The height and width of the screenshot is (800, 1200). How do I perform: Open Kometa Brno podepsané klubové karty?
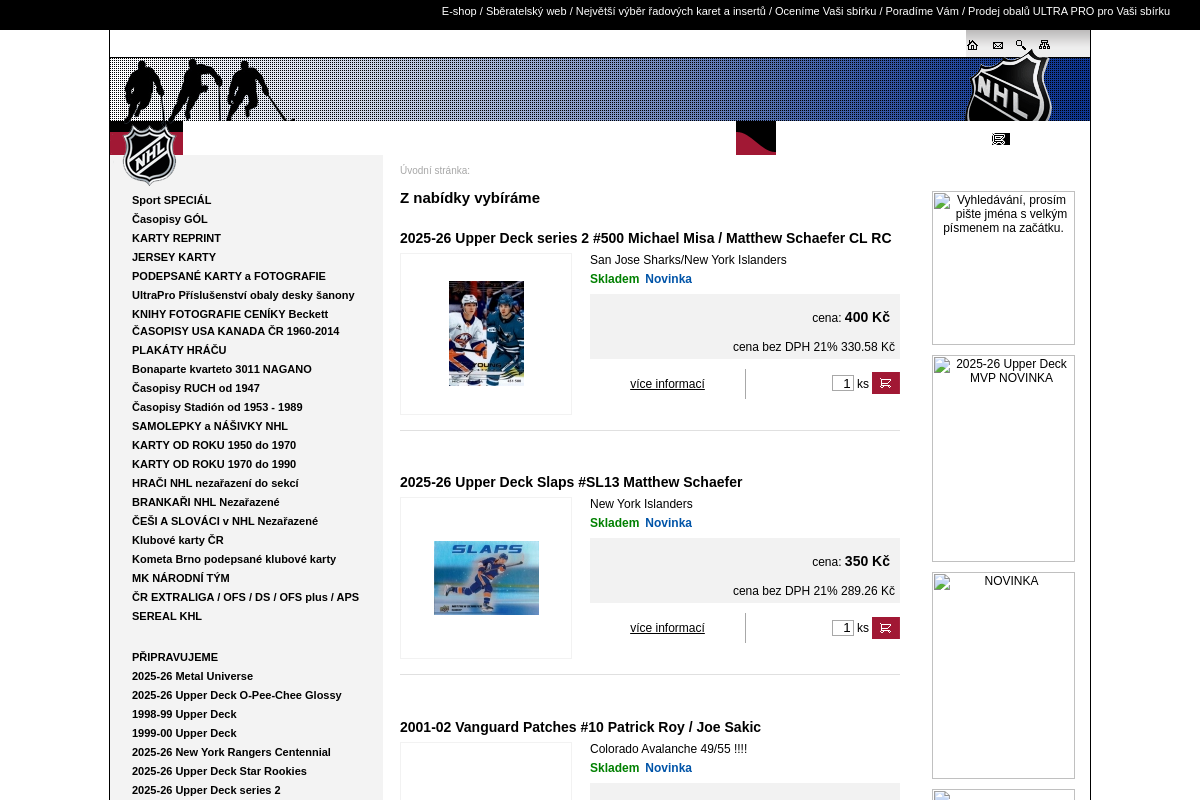coord(234,559)
